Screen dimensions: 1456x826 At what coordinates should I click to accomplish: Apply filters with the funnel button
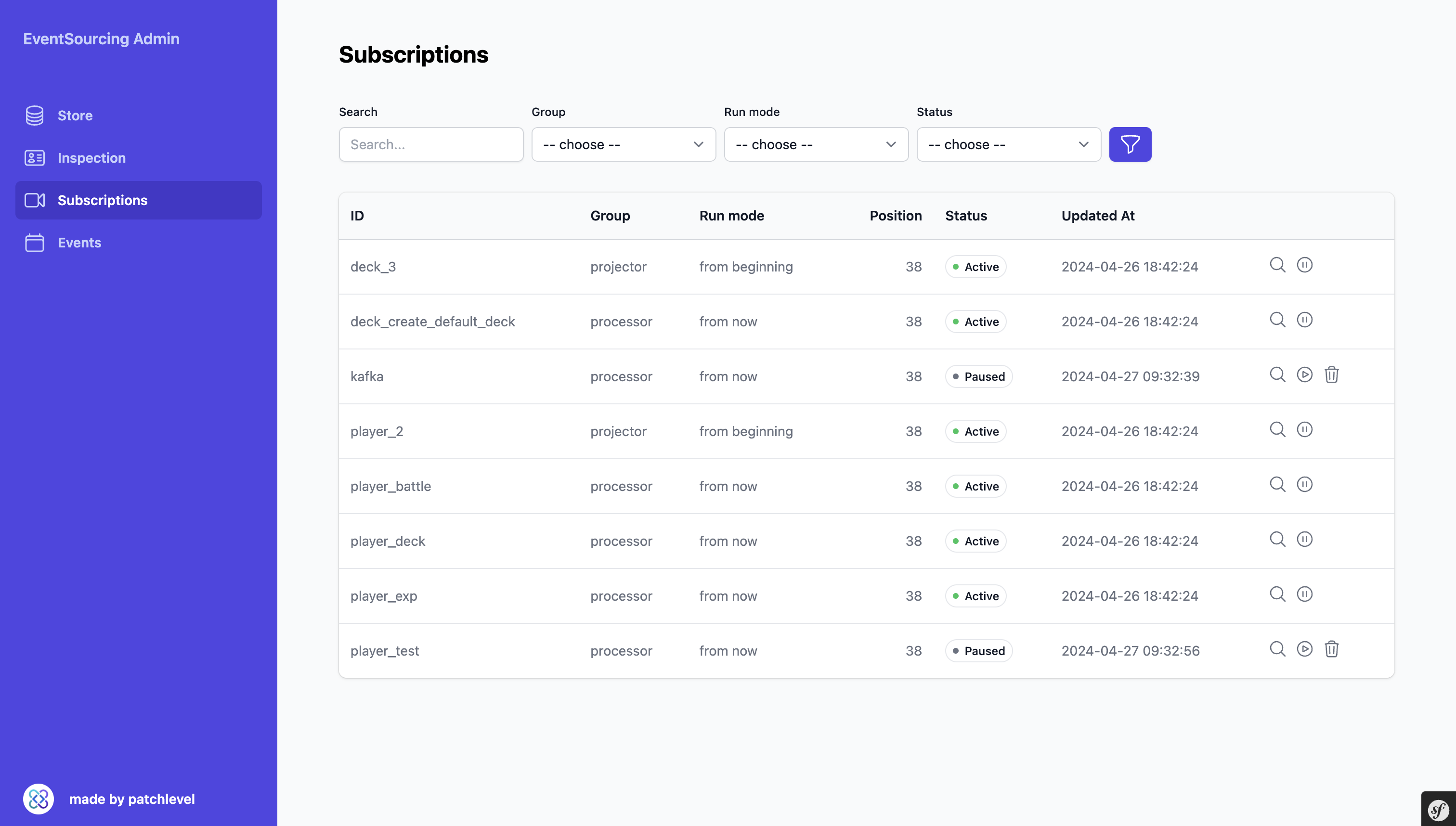tap(1130, 144)
